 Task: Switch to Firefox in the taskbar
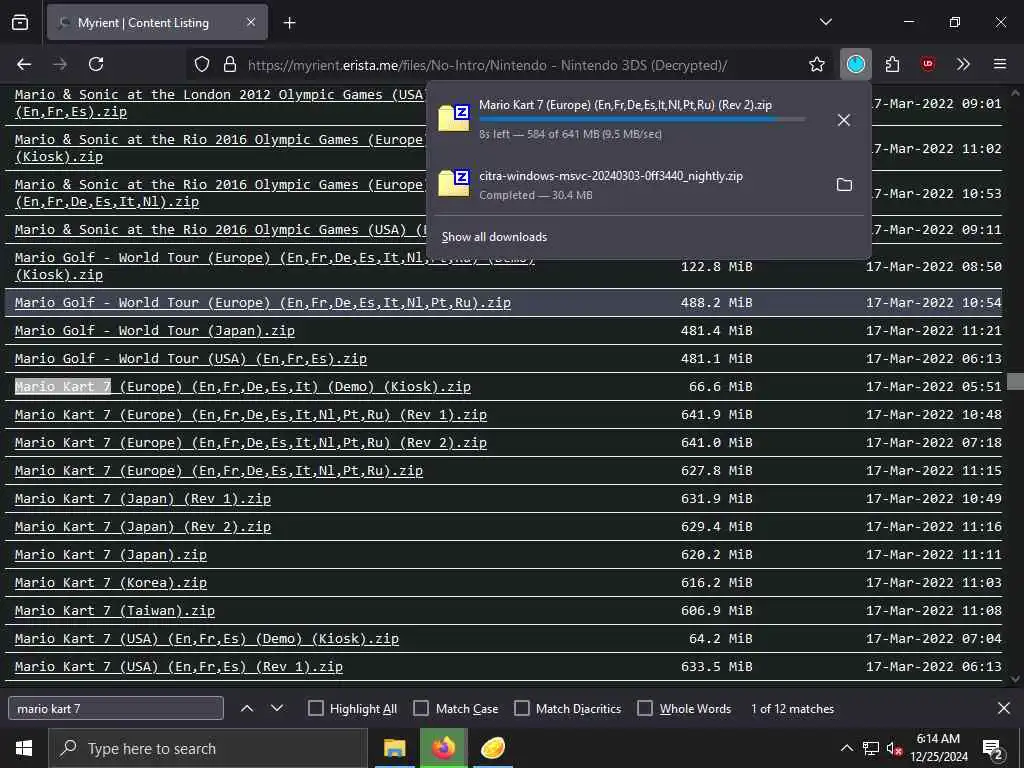443,748
